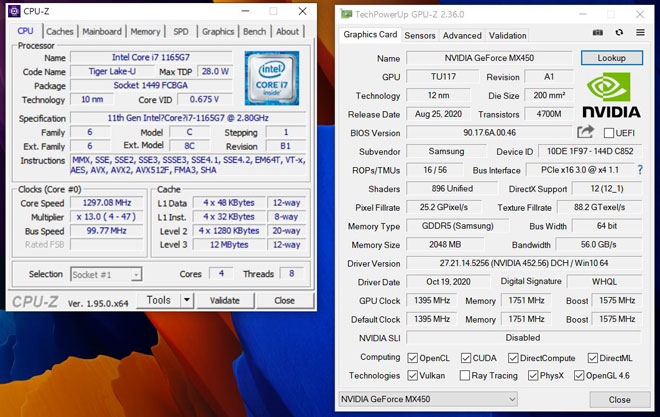Screen dimensions: 660x417
Task: Click the bus interface question mark
Action: pos(640,170)
